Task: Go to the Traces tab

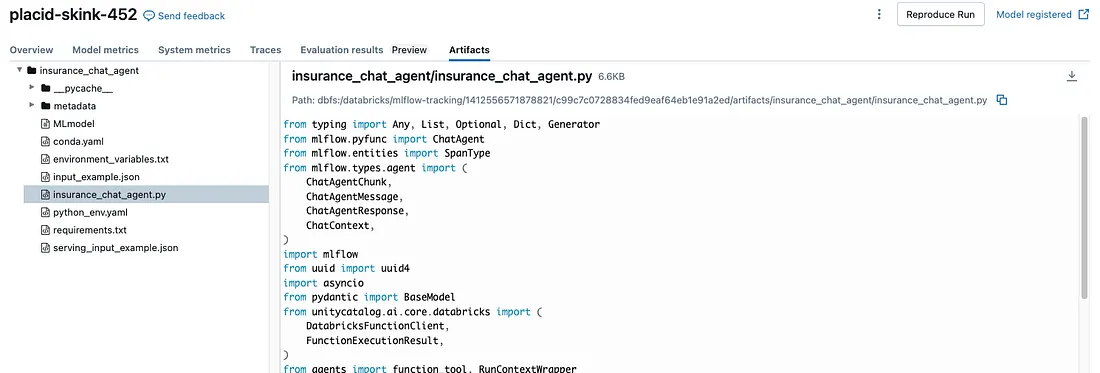Action: [265, 50]
